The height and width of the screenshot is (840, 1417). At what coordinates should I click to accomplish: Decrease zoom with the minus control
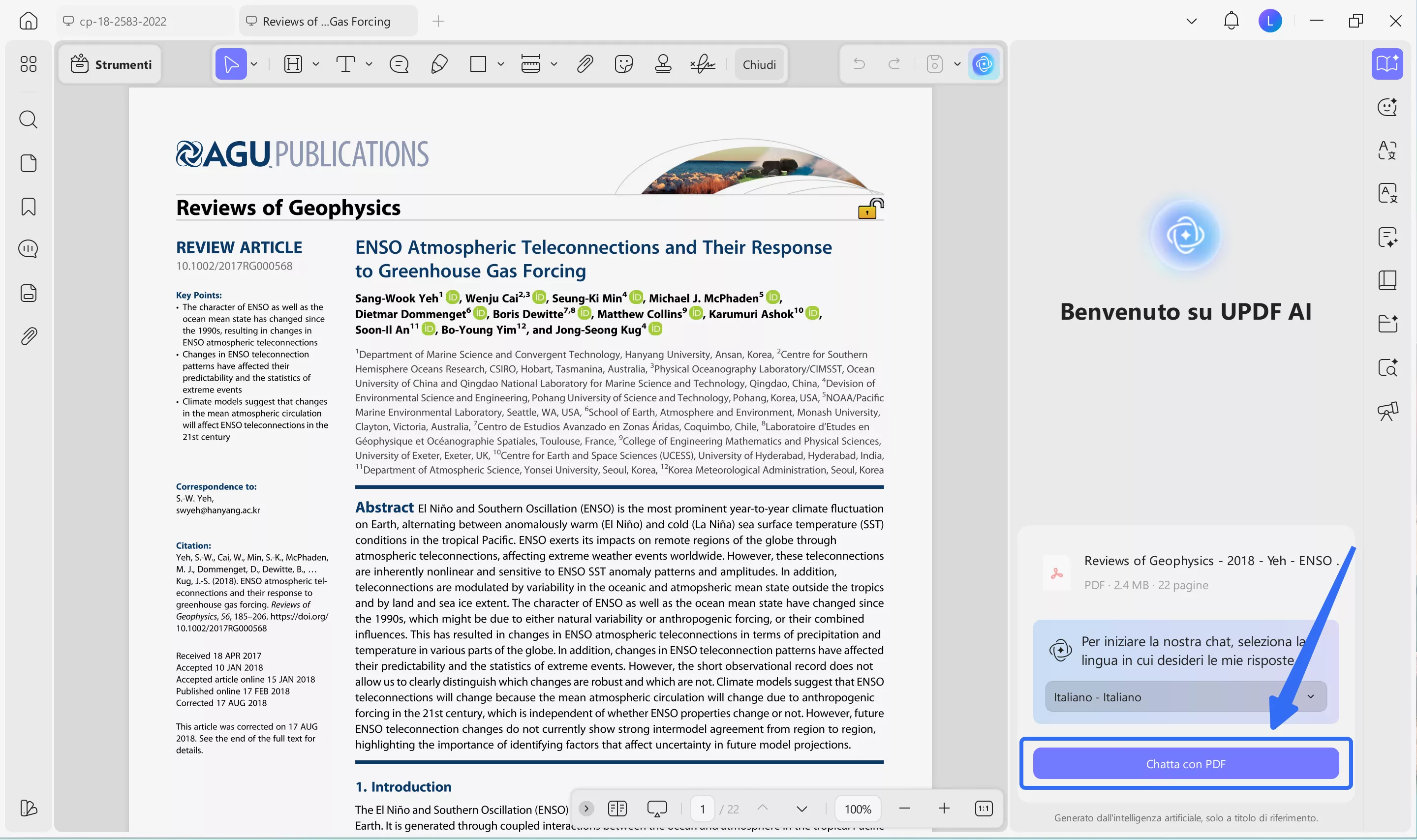904,809
